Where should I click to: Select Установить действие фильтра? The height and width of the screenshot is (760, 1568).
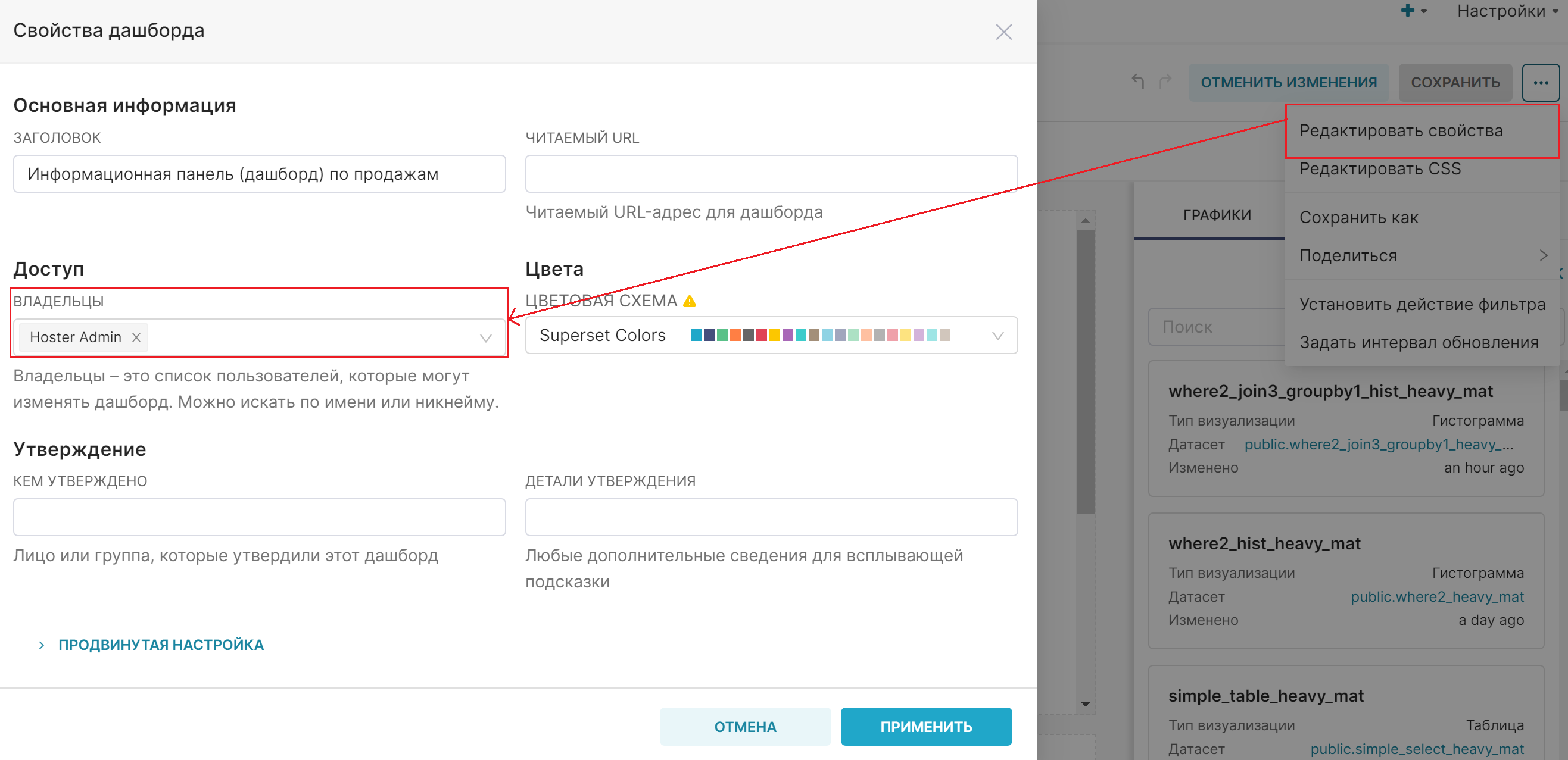[x=1422, y=304]
